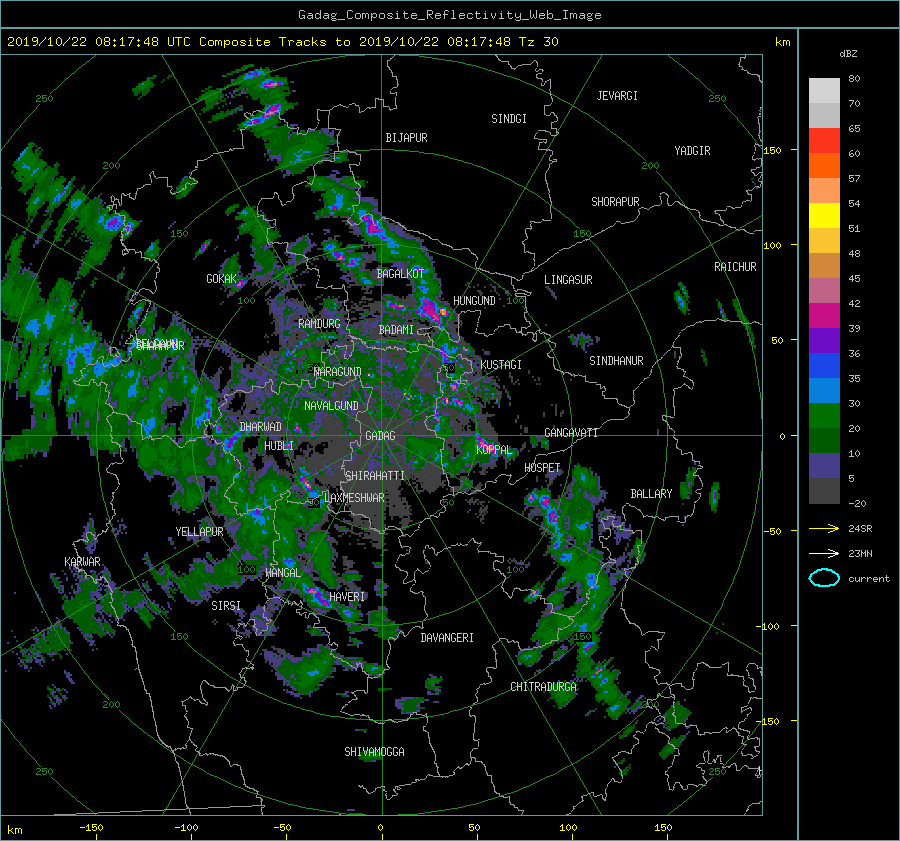Click the CHITRADURGA city label
The image size is (900, 841).
tap(544, 687)
